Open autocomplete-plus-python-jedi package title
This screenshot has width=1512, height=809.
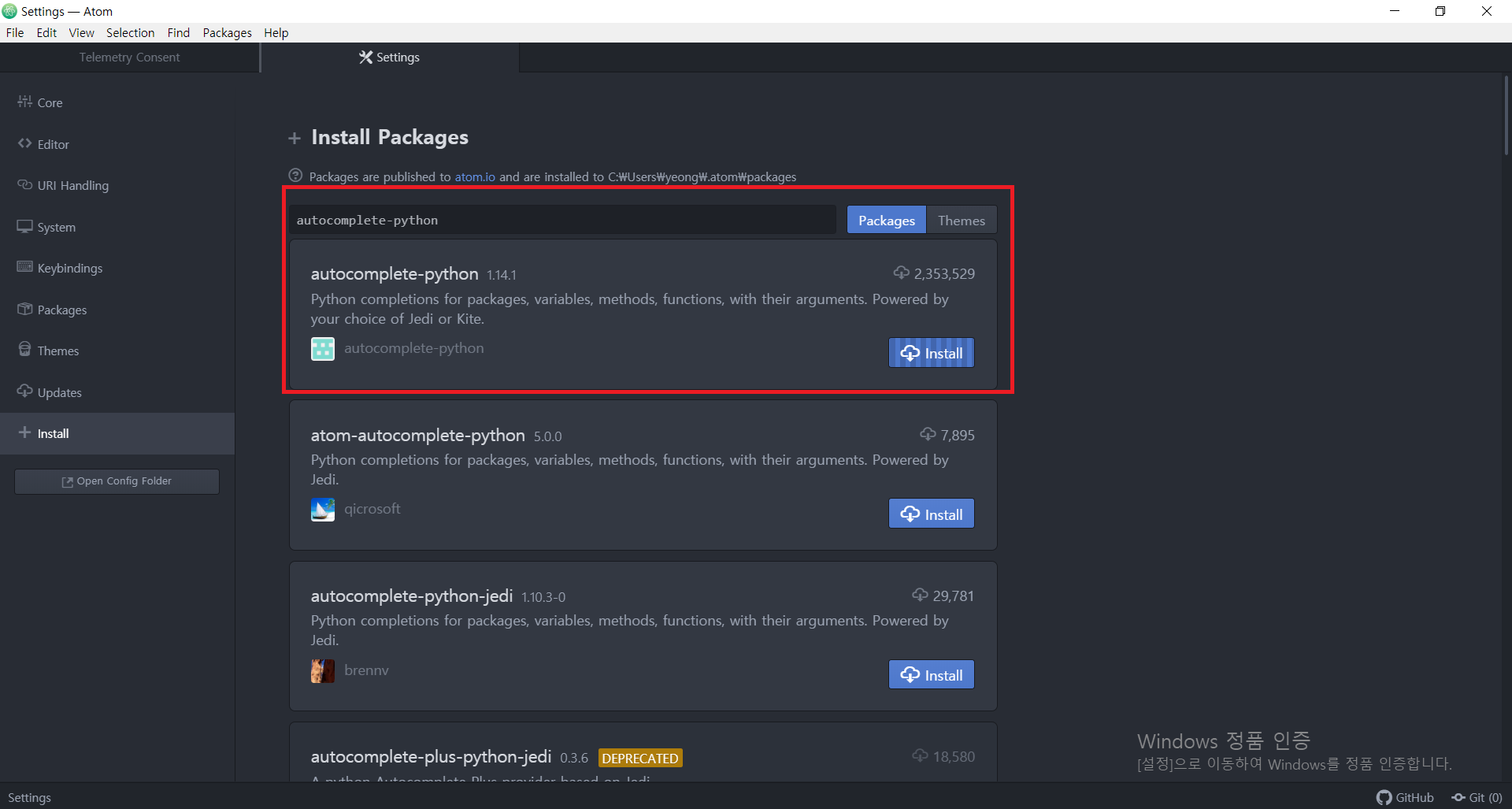(x=431, y=756)
